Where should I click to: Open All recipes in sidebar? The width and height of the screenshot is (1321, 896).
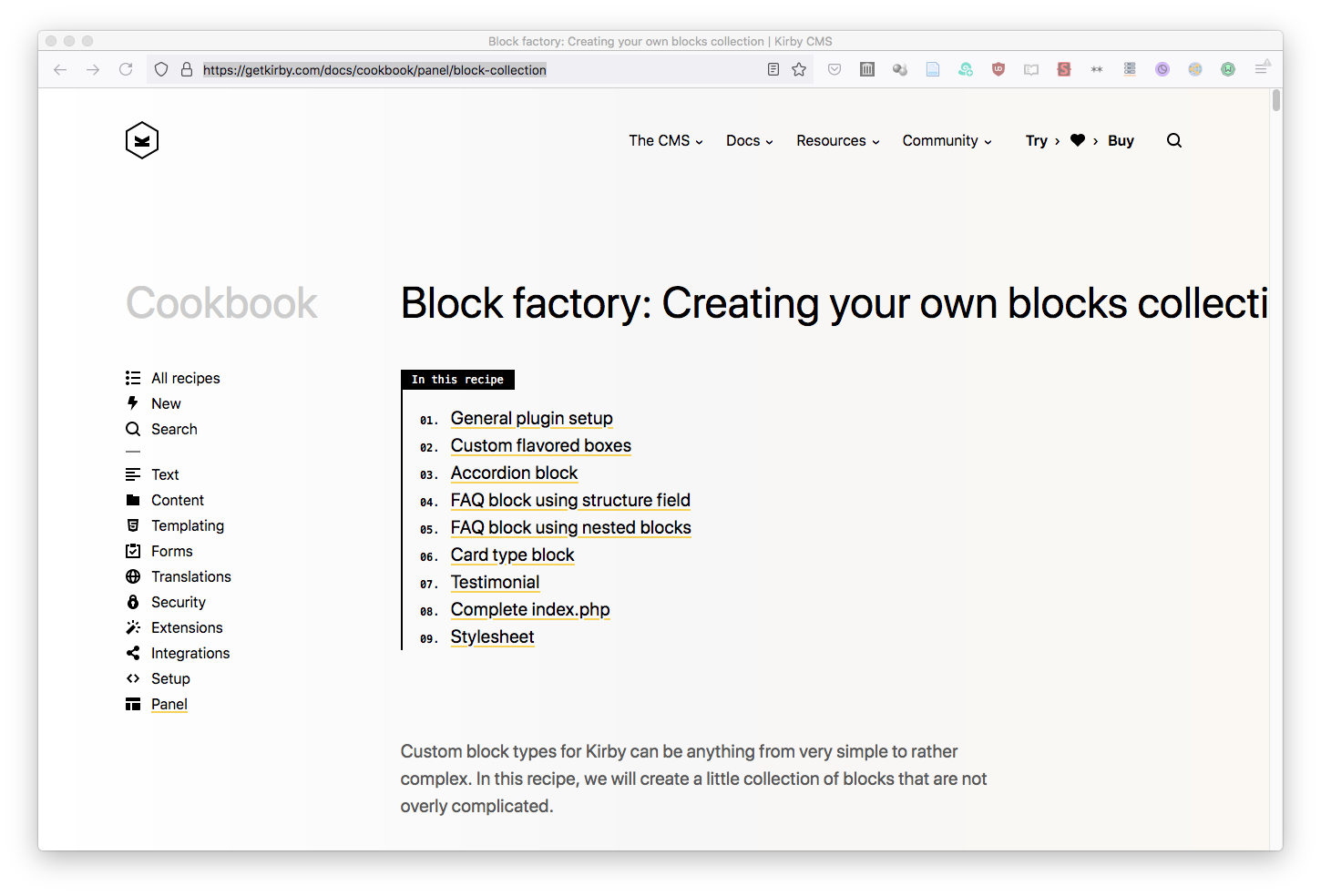[173, 378]
